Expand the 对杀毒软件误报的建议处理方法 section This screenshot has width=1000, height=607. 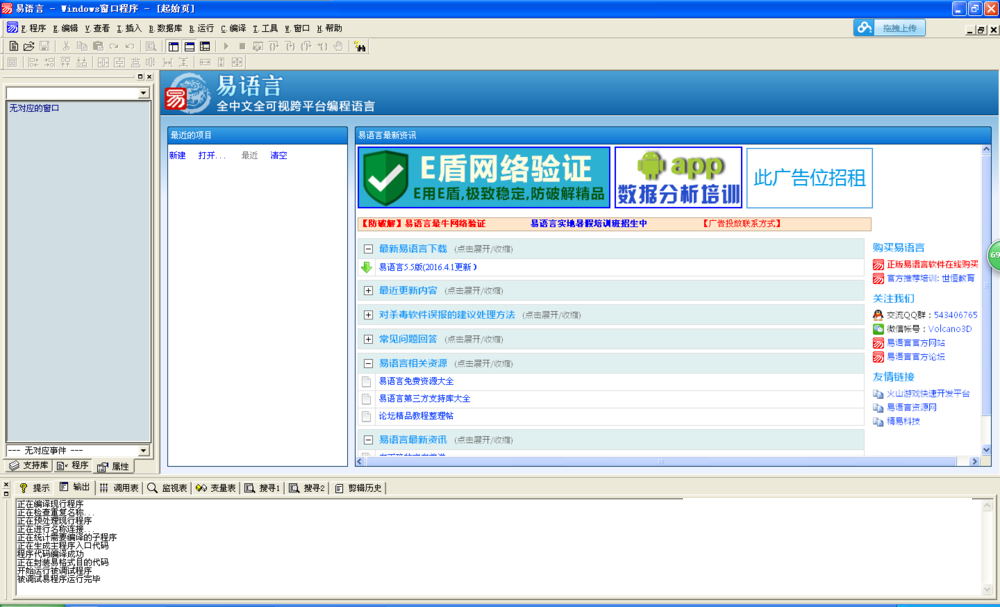tap(368, 315)
